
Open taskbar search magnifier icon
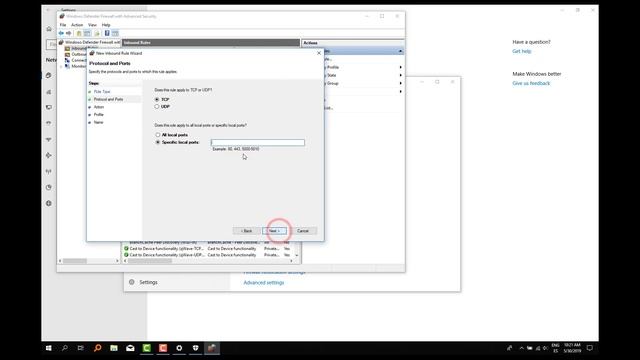64,348
